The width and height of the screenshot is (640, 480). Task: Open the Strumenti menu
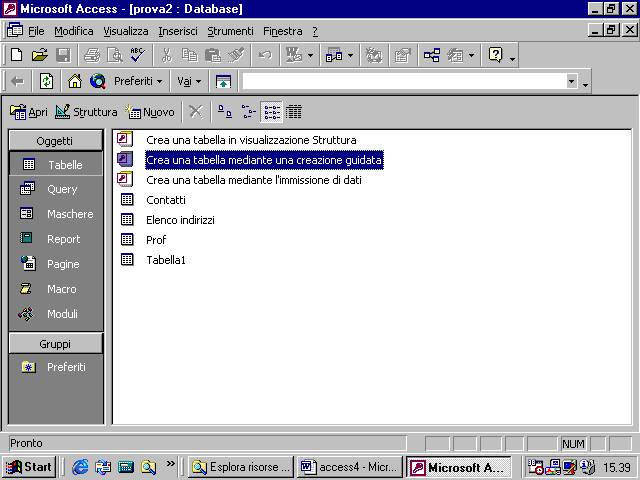pos(230,31)
